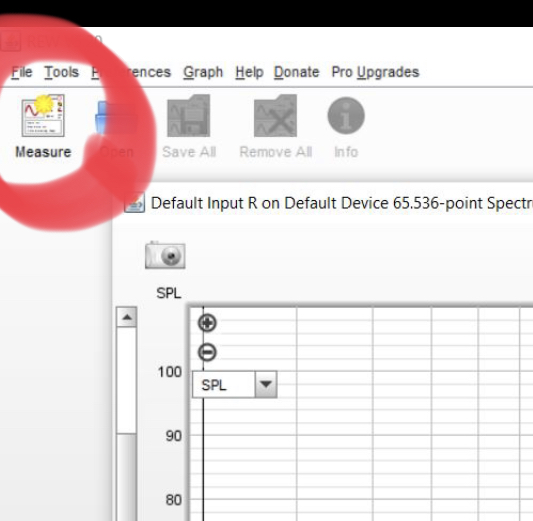Click the 90 axis label
533x521 pixels.
click(x=174, y=436)
